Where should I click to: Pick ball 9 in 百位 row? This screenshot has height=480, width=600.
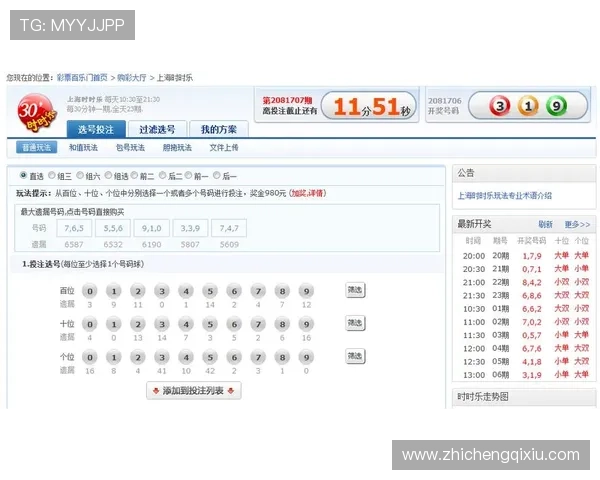(x=306, y=291)
